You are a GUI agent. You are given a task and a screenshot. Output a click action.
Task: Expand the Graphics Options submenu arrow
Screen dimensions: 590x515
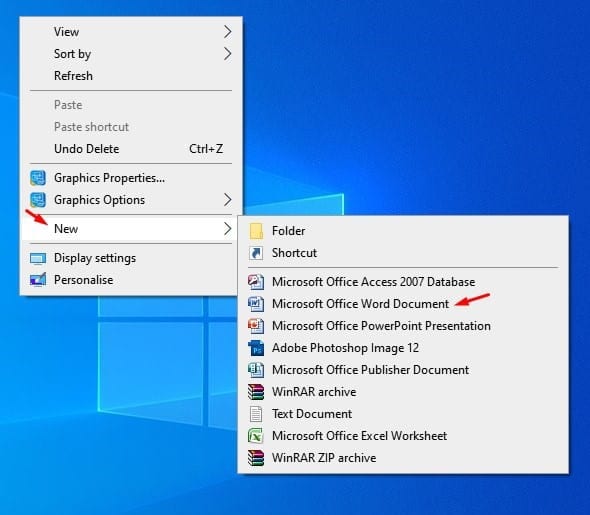point(227,200)
